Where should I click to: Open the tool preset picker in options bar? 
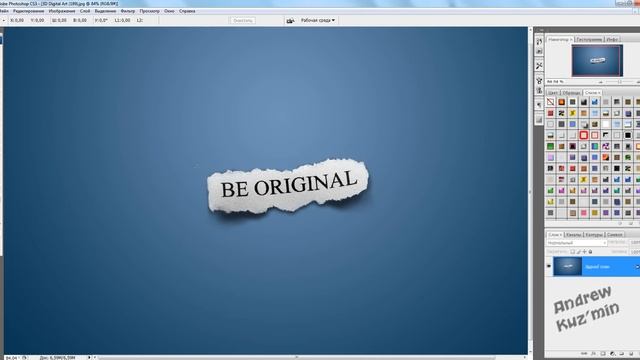tap(3, 20)
